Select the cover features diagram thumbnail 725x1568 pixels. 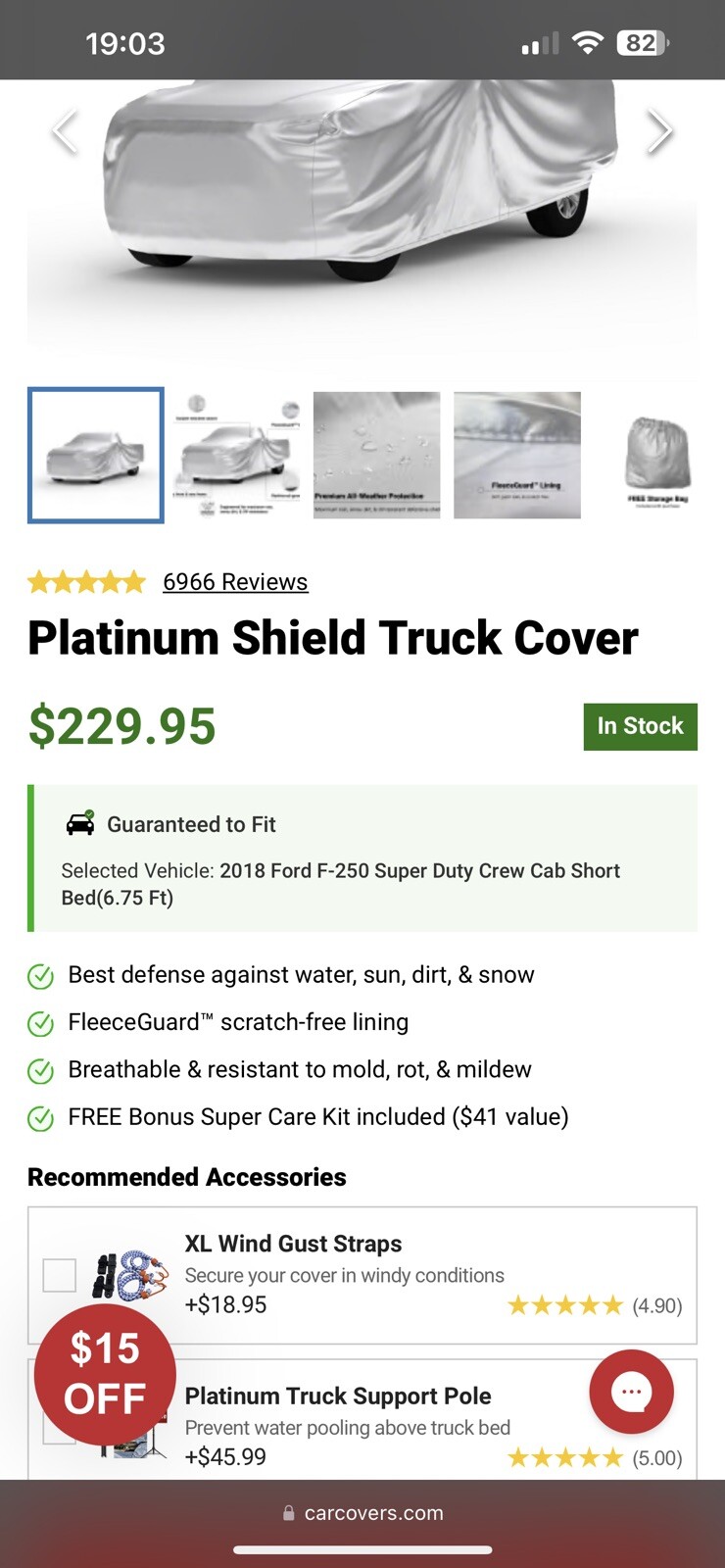pyautogui.click(x=236, y=455)
